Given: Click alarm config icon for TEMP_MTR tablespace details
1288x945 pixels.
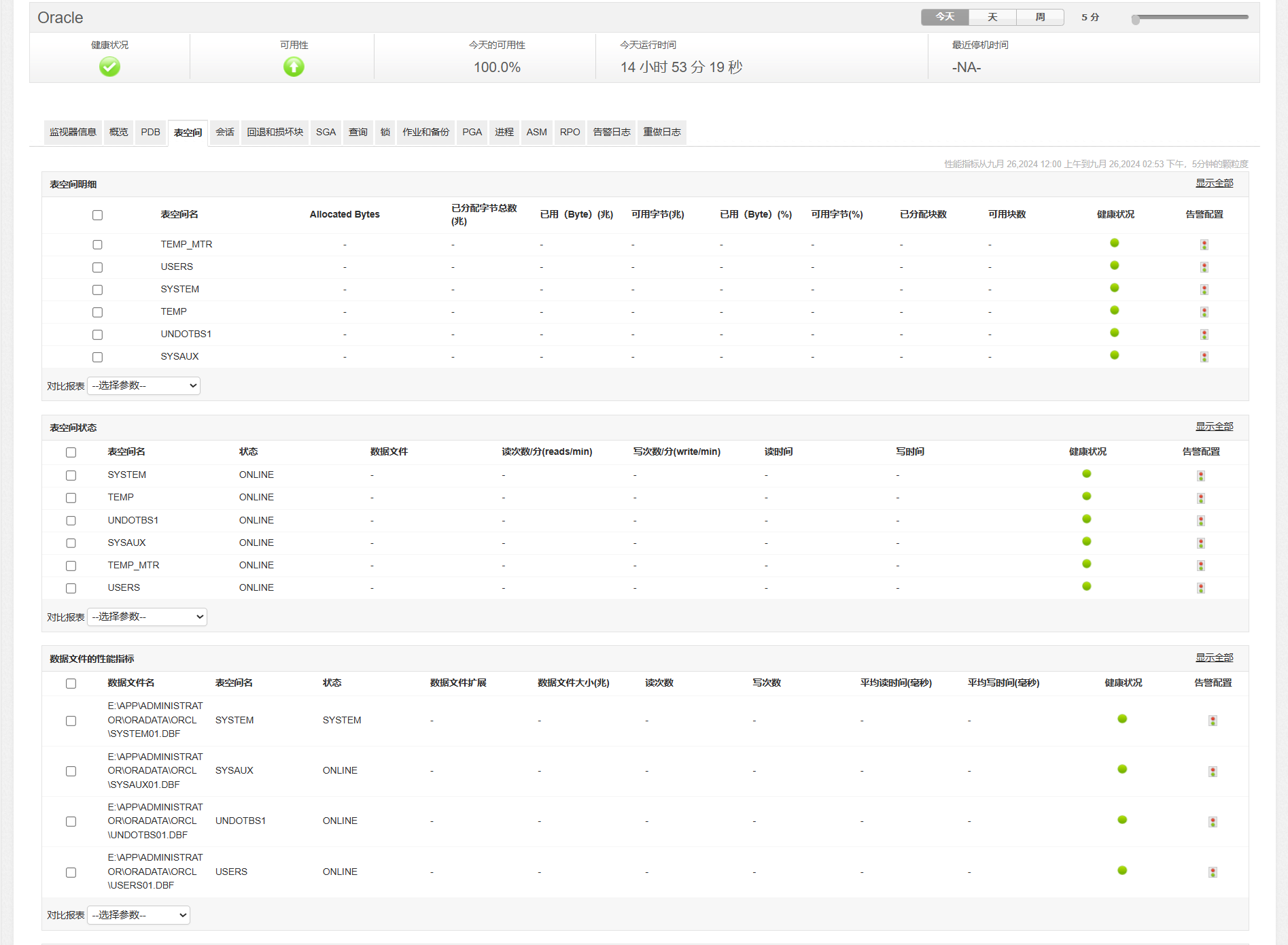Looking at the screenshot, I should pos(1204,245).
